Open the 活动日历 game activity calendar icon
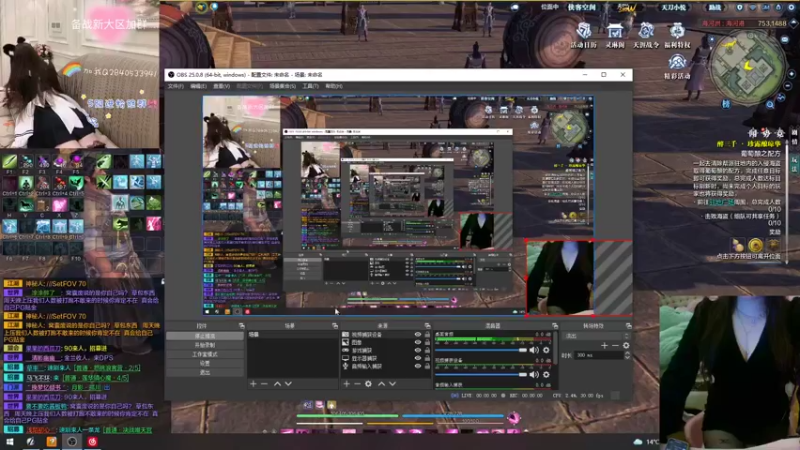 583,35
